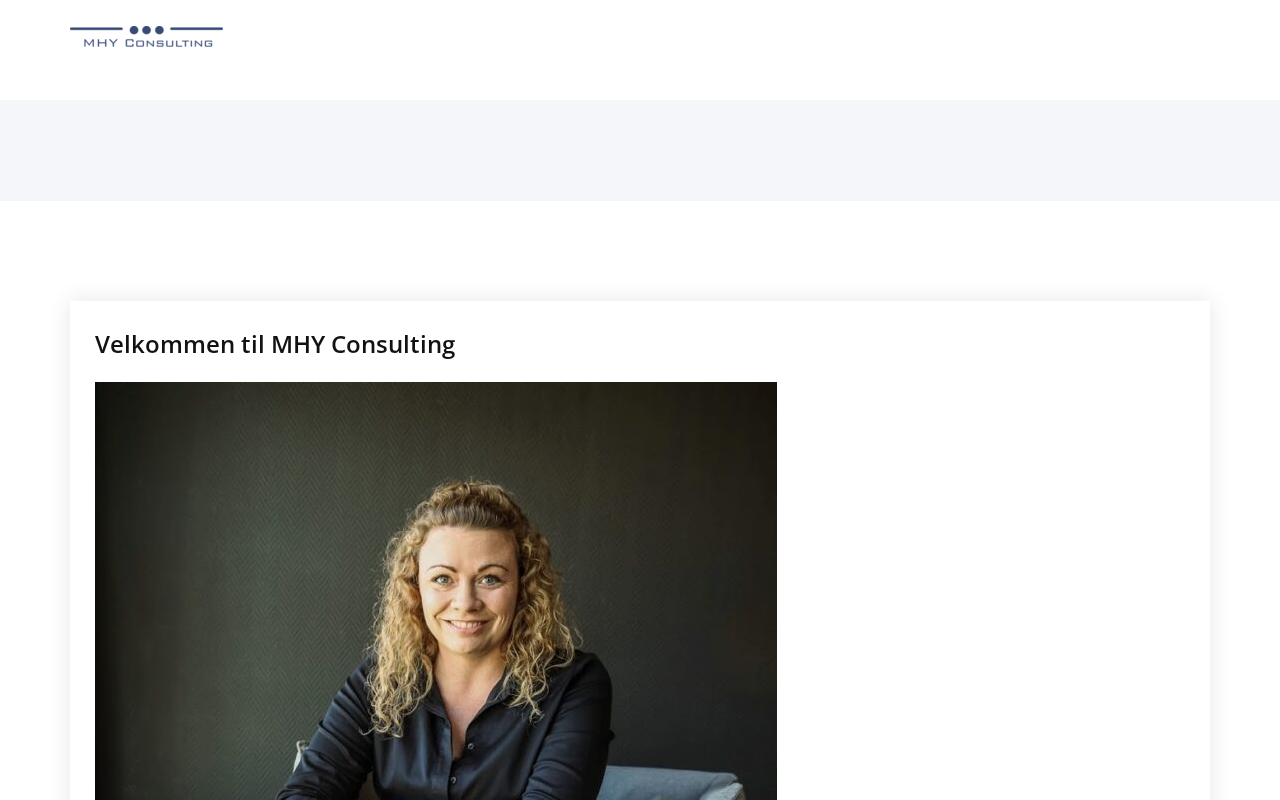Screen dimensions: 1280x800
Task: Click the light gray banner band
Action: (x=640, y=150)
